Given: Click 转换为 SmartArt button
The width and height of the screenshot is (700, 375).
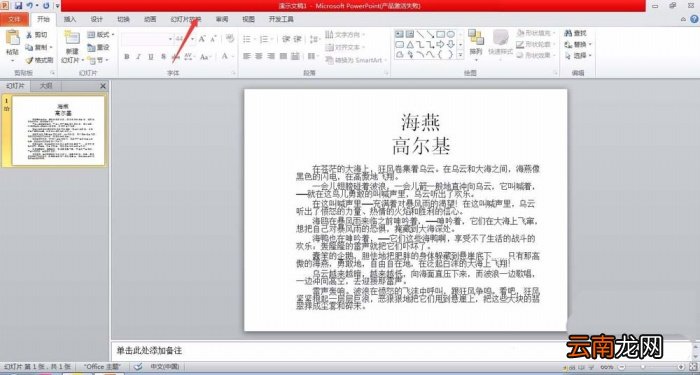Looking at the screenshot, I should pos(356,60).
